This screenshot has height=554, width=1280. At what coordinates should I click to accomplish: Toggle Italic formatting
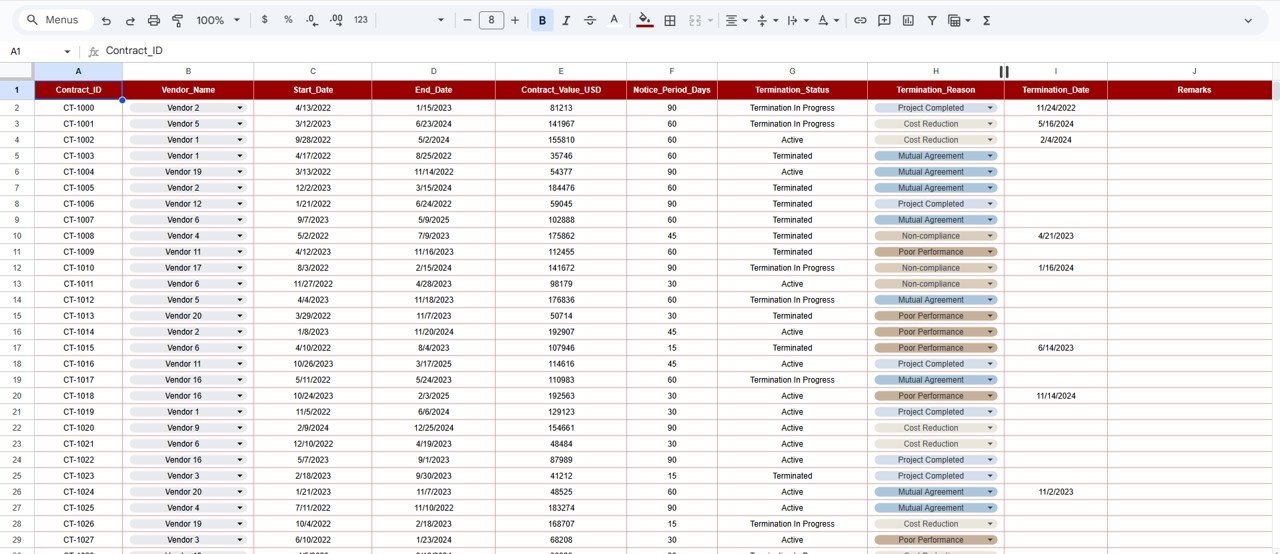(566, 20)
